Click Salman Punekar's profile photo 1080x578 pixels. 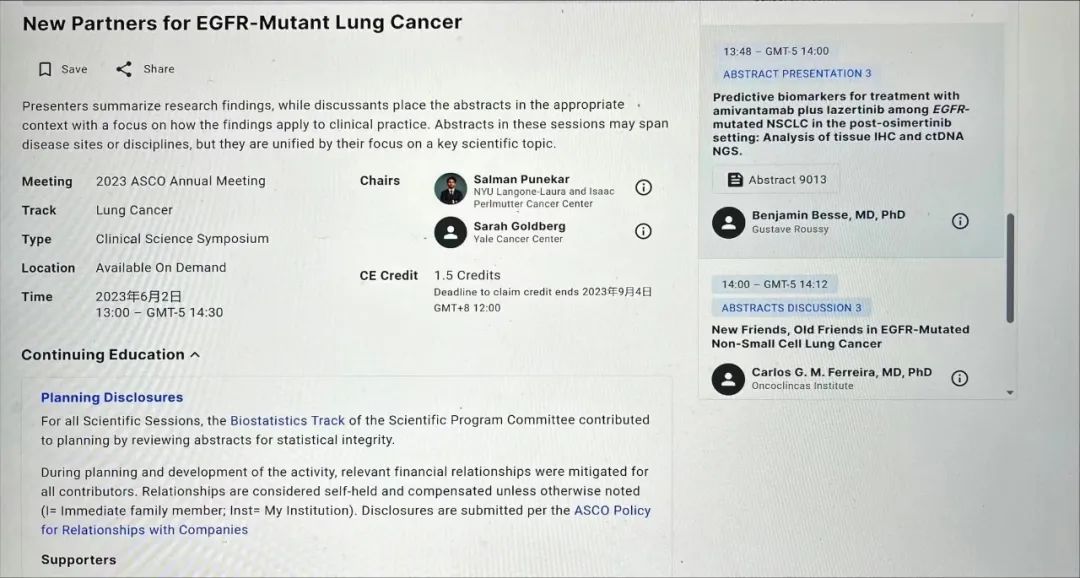coord(450,189)
